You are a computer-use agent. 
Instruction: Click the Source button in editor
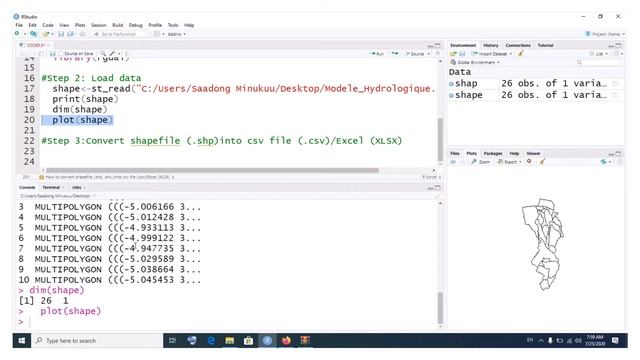415,53
